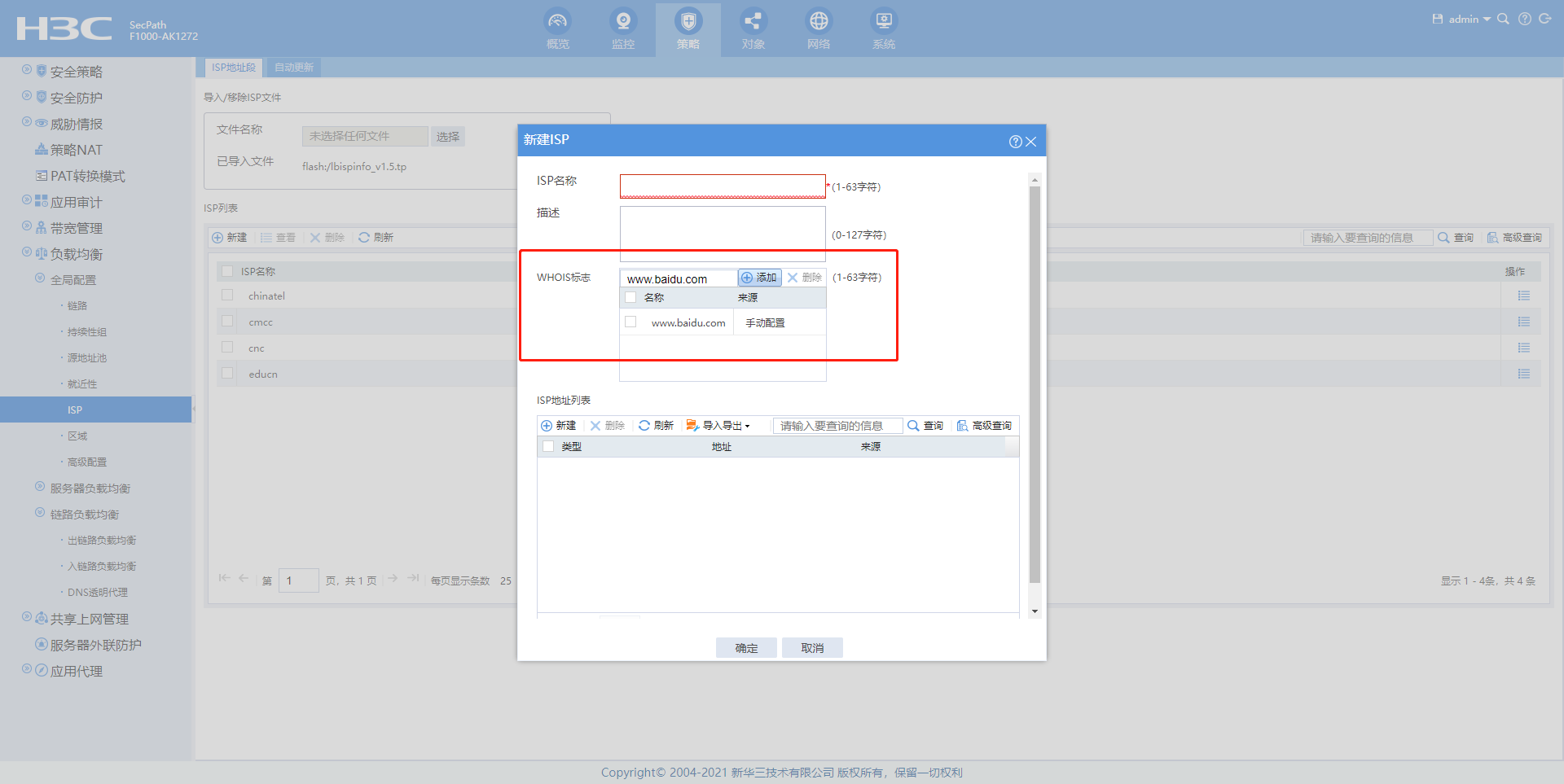Viewport: 1564px width, 784px height.
Task: Focus the dialog address search box
Action: [x=837, y=426]
